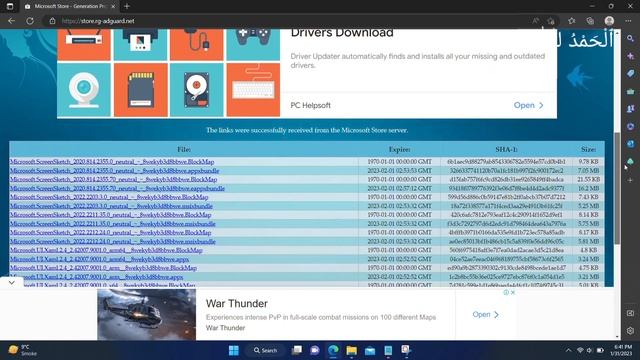Screen dimensions: 640x360
Task: Refresh the store.rg-adguard.net page
Action: pos(30,21)
